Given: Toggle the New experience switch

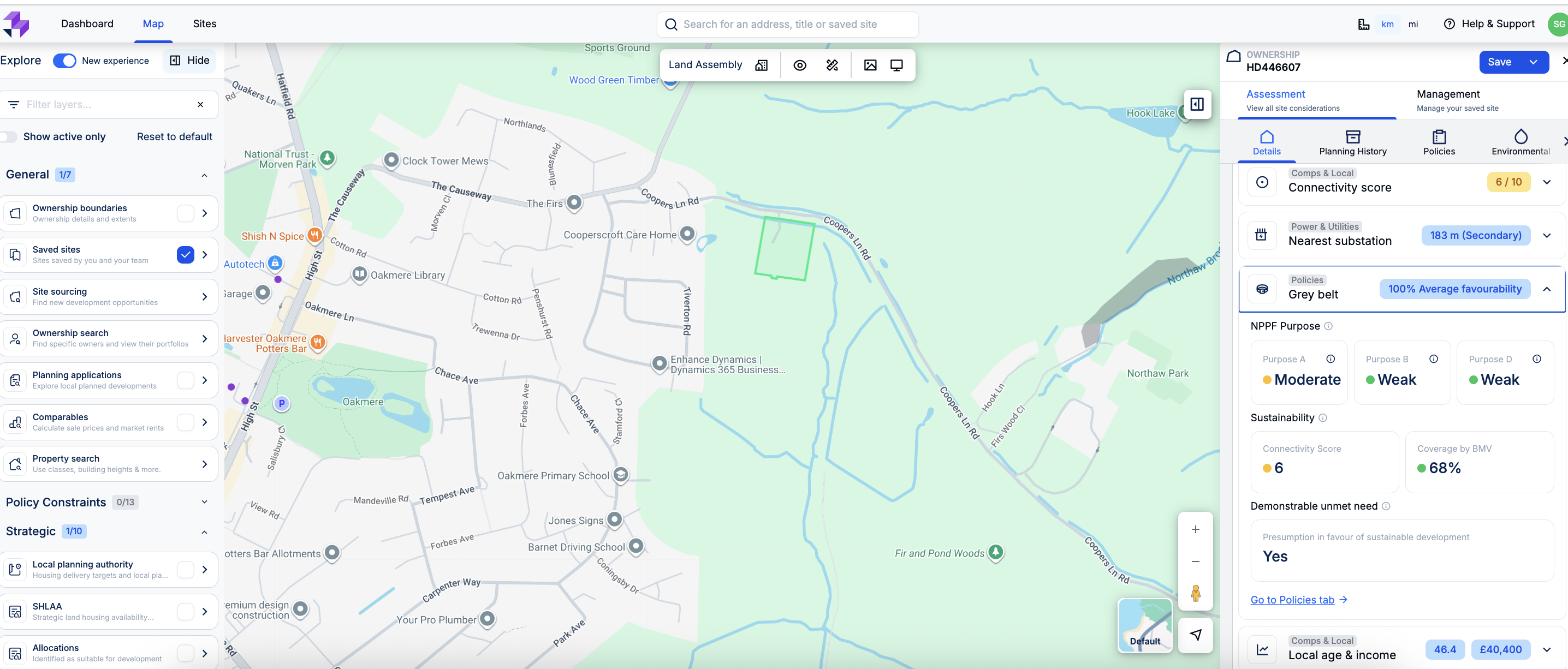Looking at the screenshot, I should (x=64, y=61).
